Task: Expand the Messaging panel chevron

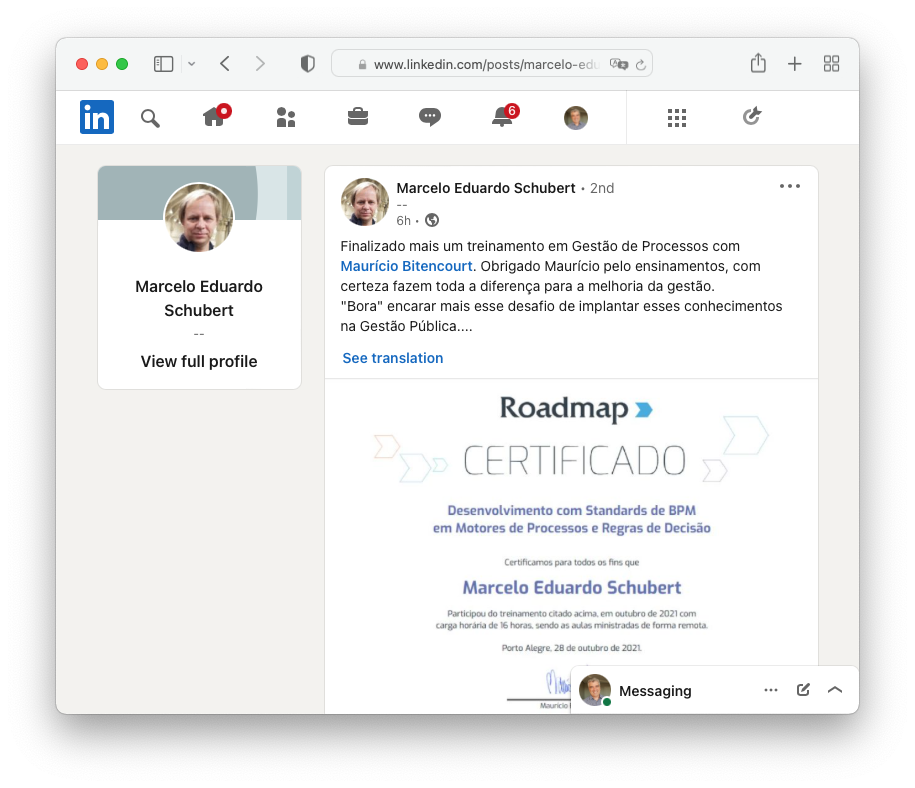Action: point(835,690)
